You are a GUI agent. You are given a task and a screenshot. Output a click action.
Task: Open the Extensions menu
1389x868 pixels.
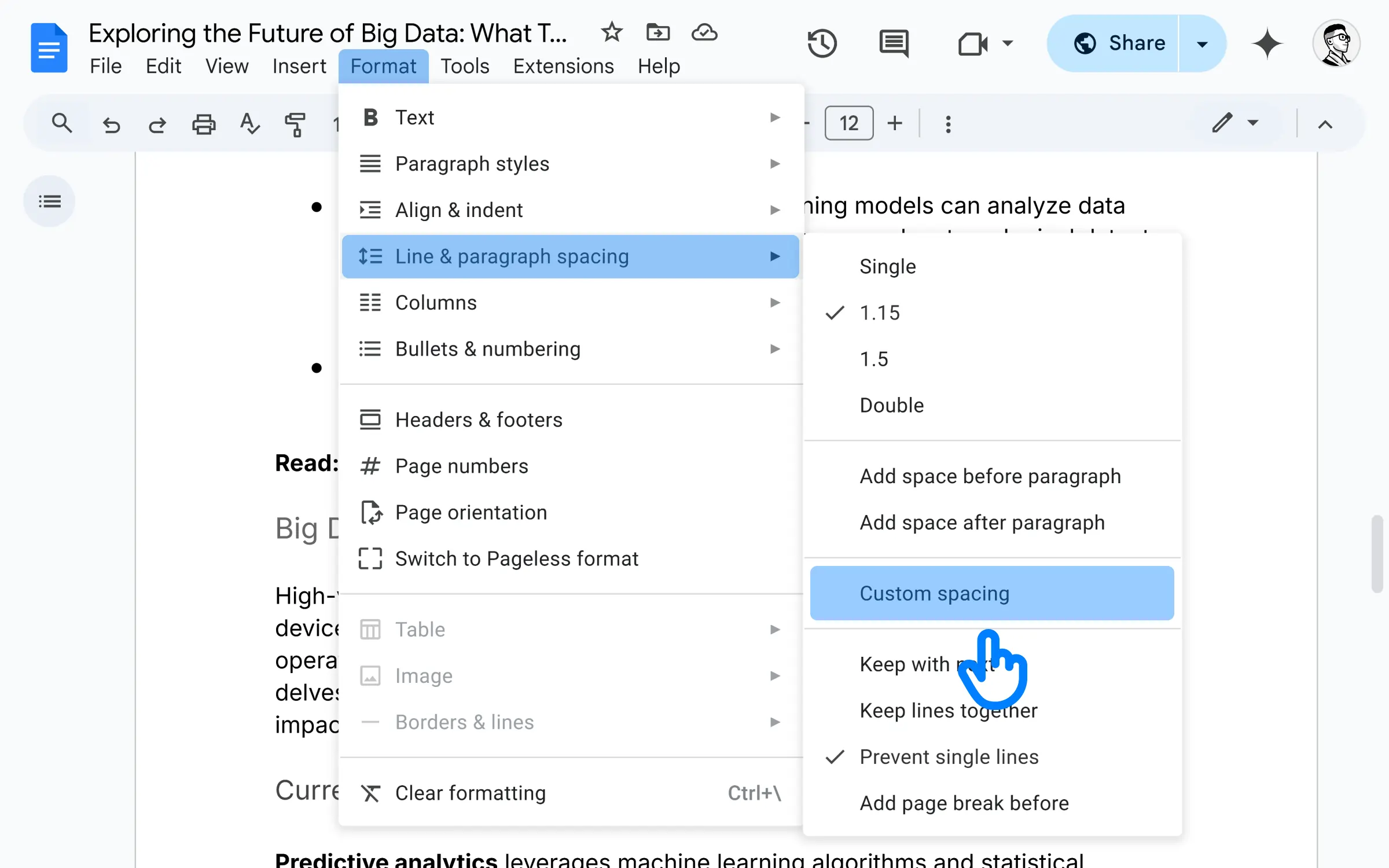(x=563, y=67)
